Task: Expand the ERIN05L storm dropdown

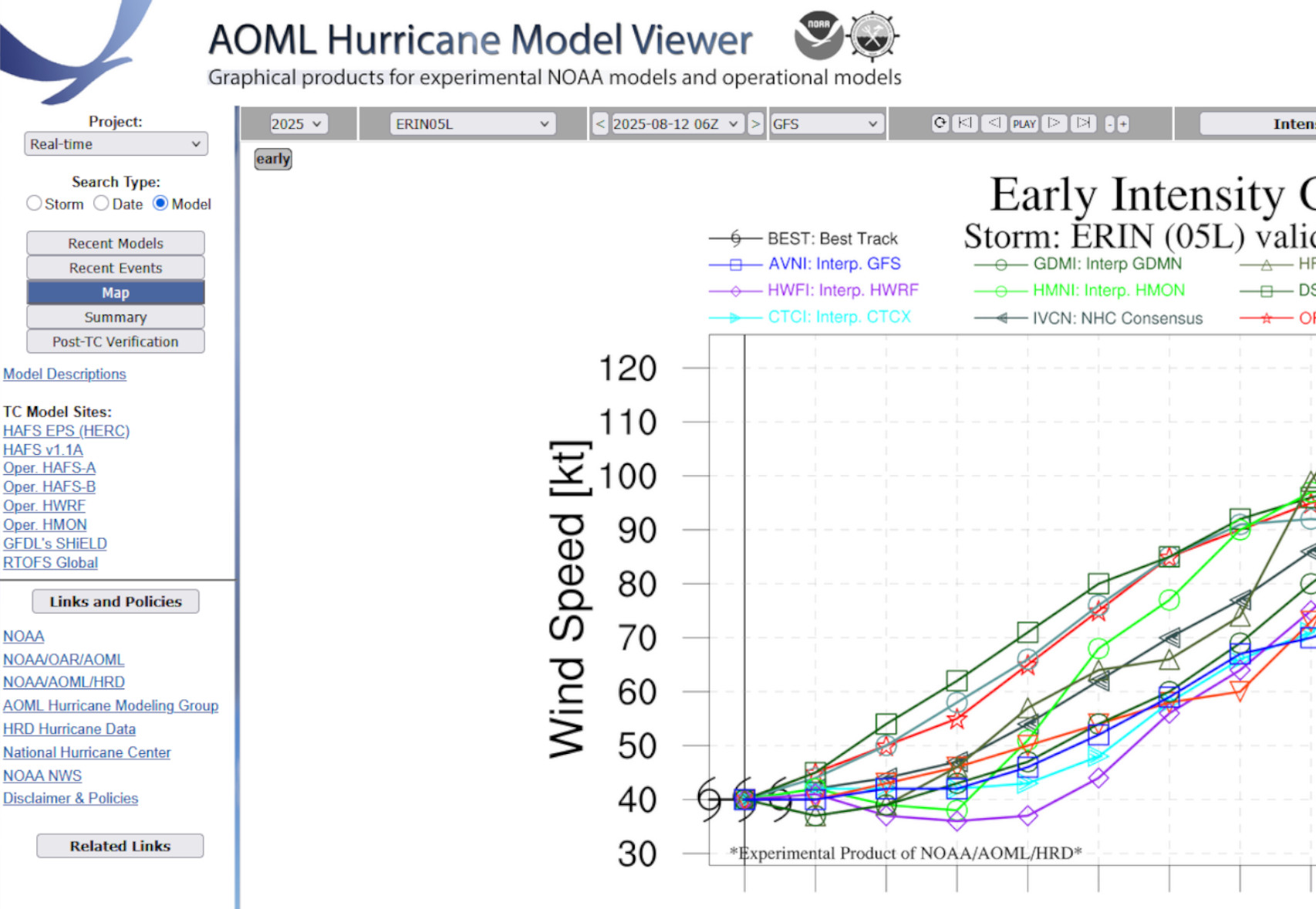Action: pyautogui.click(x=472, y=124)
